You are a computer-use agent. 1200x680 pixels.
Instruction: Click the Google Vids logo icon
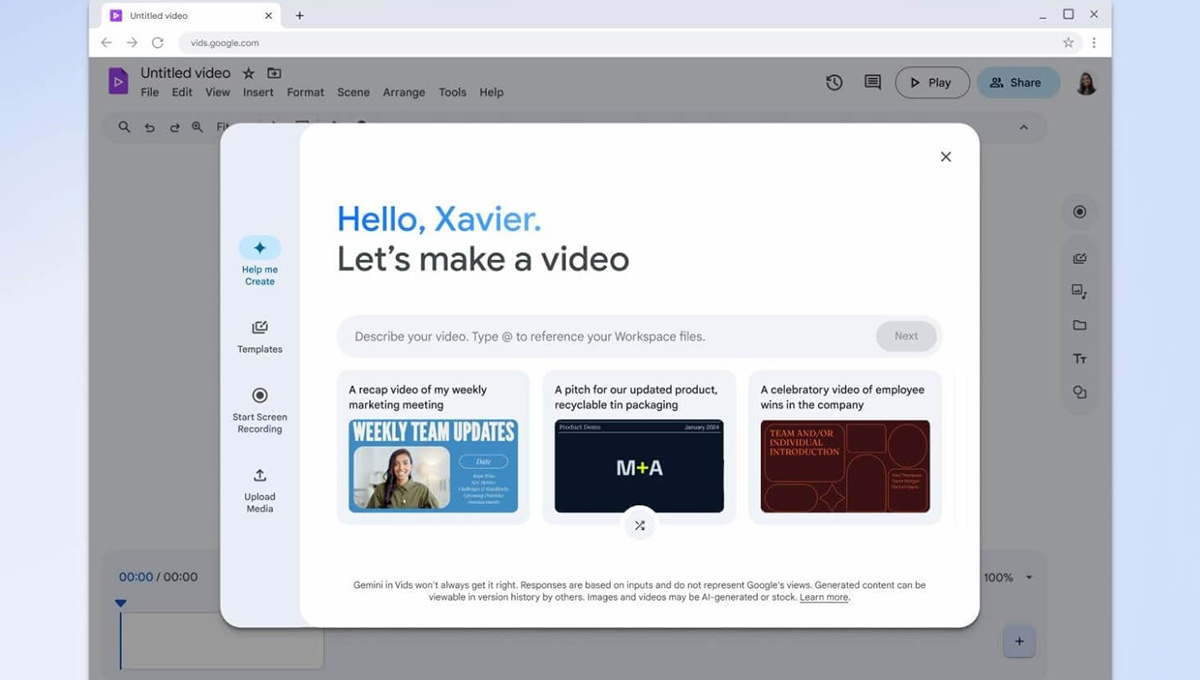pyautogui.click(x=118, y=81)
